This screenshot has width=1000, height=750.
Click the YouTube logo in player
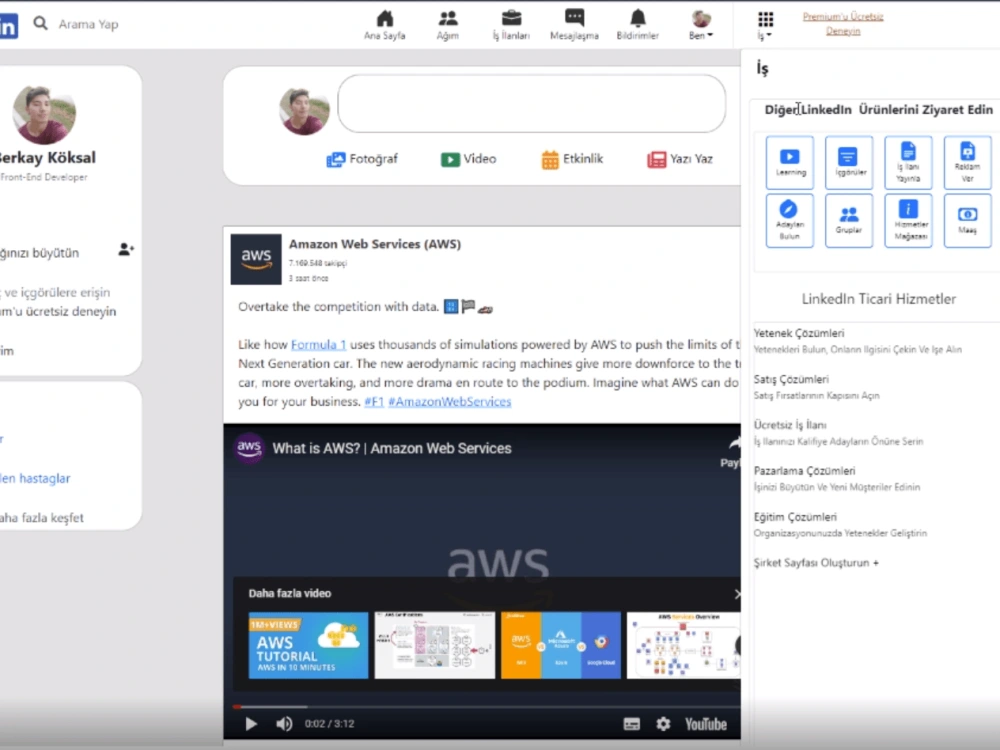(706, 724)
